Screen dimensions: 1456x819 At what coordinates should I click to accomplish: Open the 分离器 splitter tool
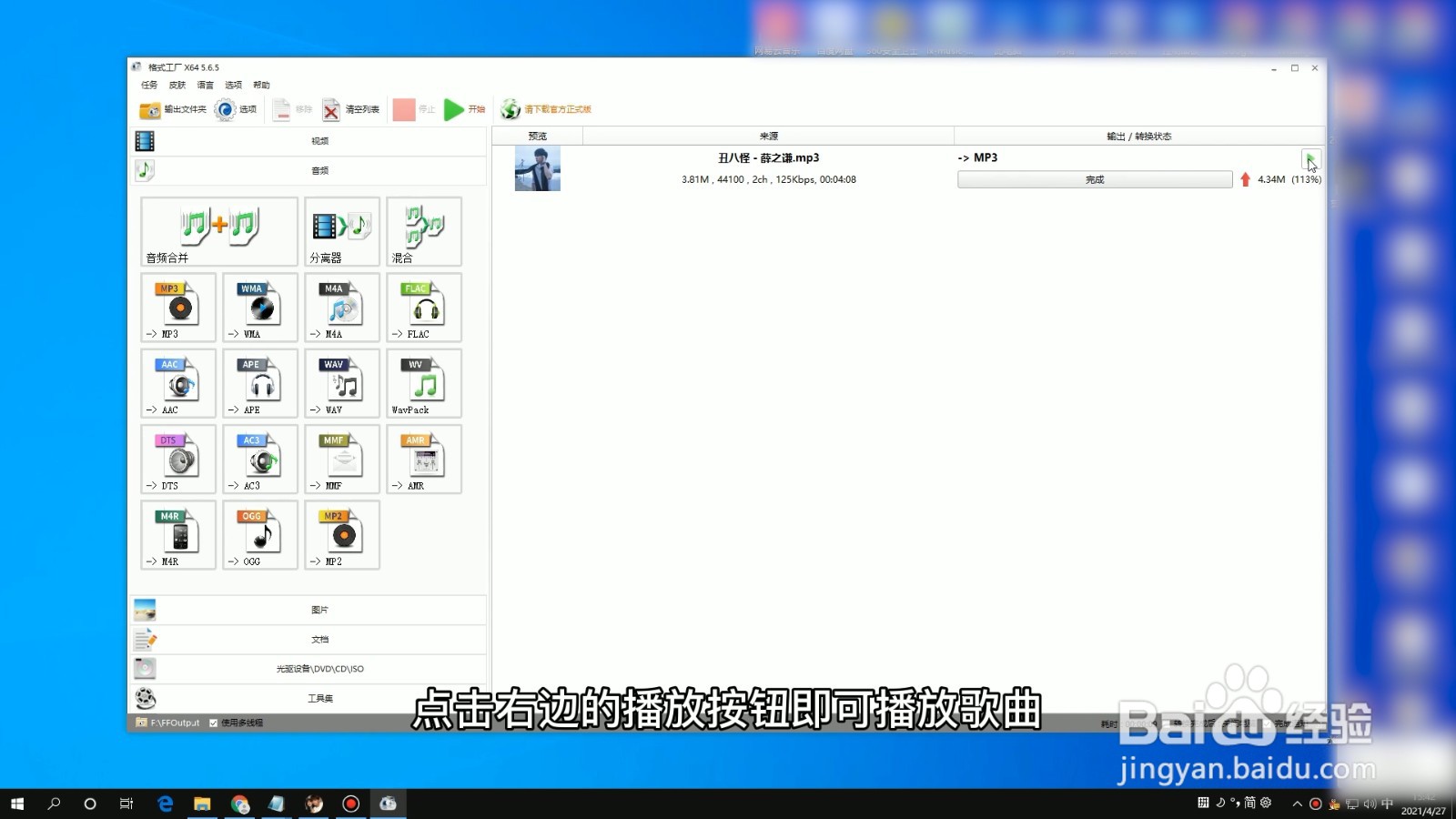click(340, 231)
